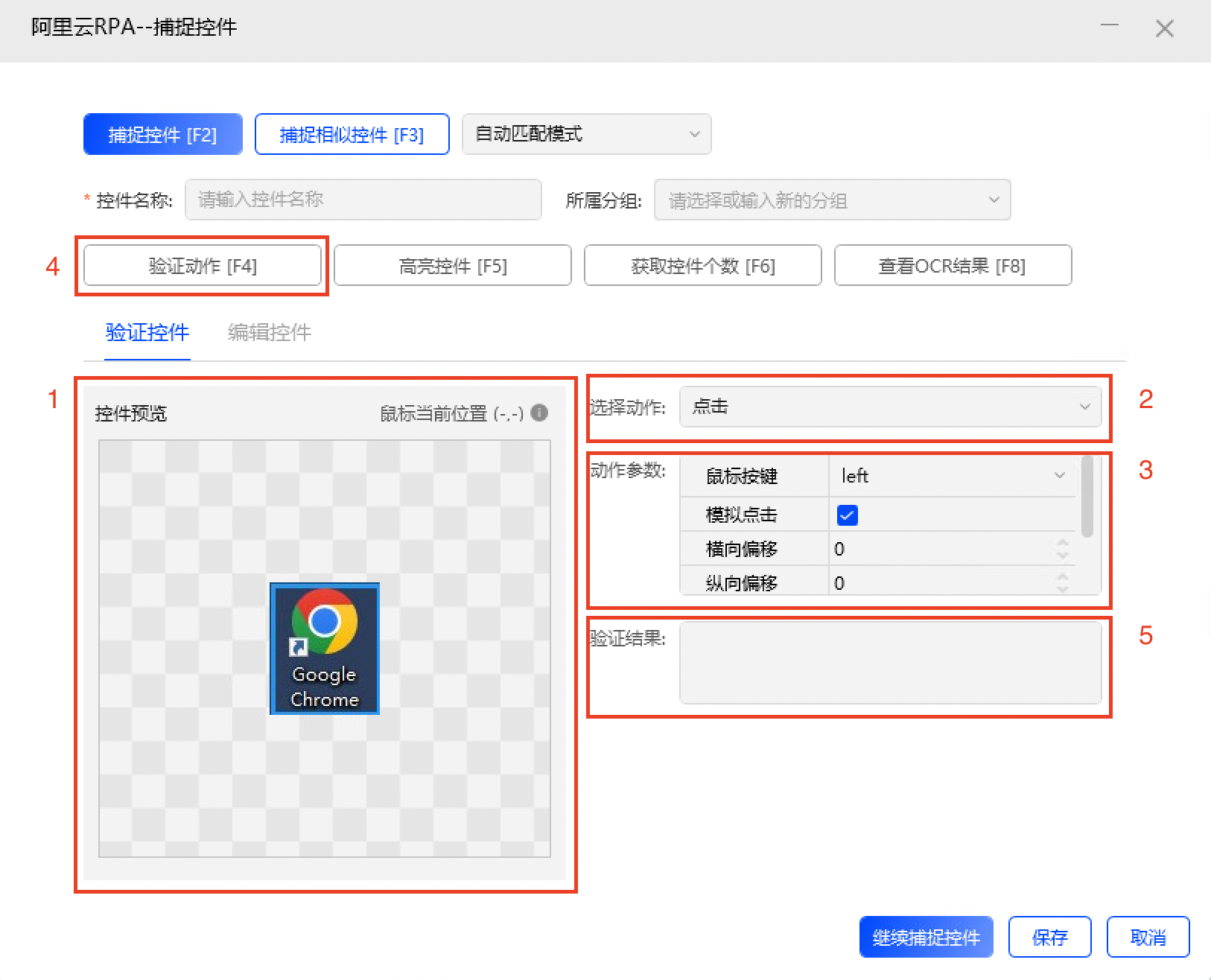Switch to the 编辑控件 tab

coord(269,332)
